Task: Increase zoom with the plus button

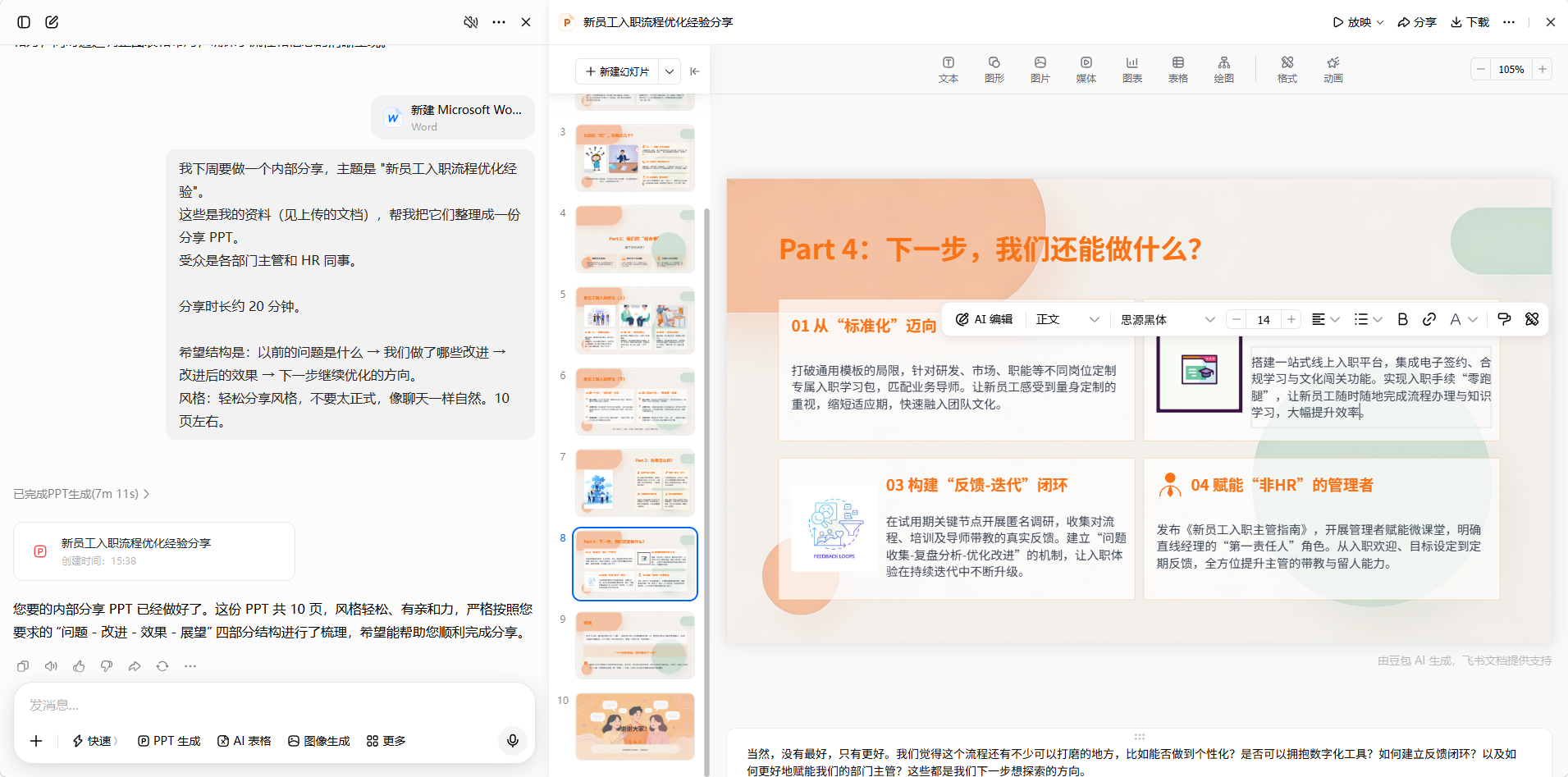Action: point(1543,70)
